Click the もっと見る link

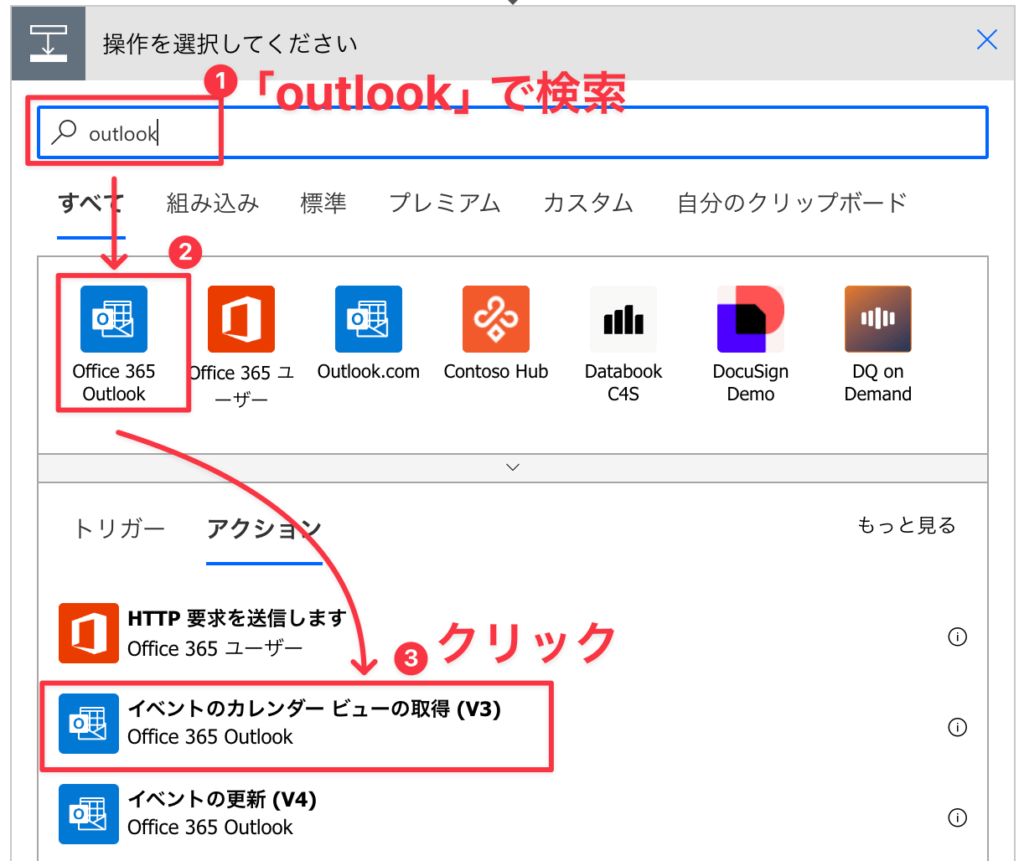(906, 525)
